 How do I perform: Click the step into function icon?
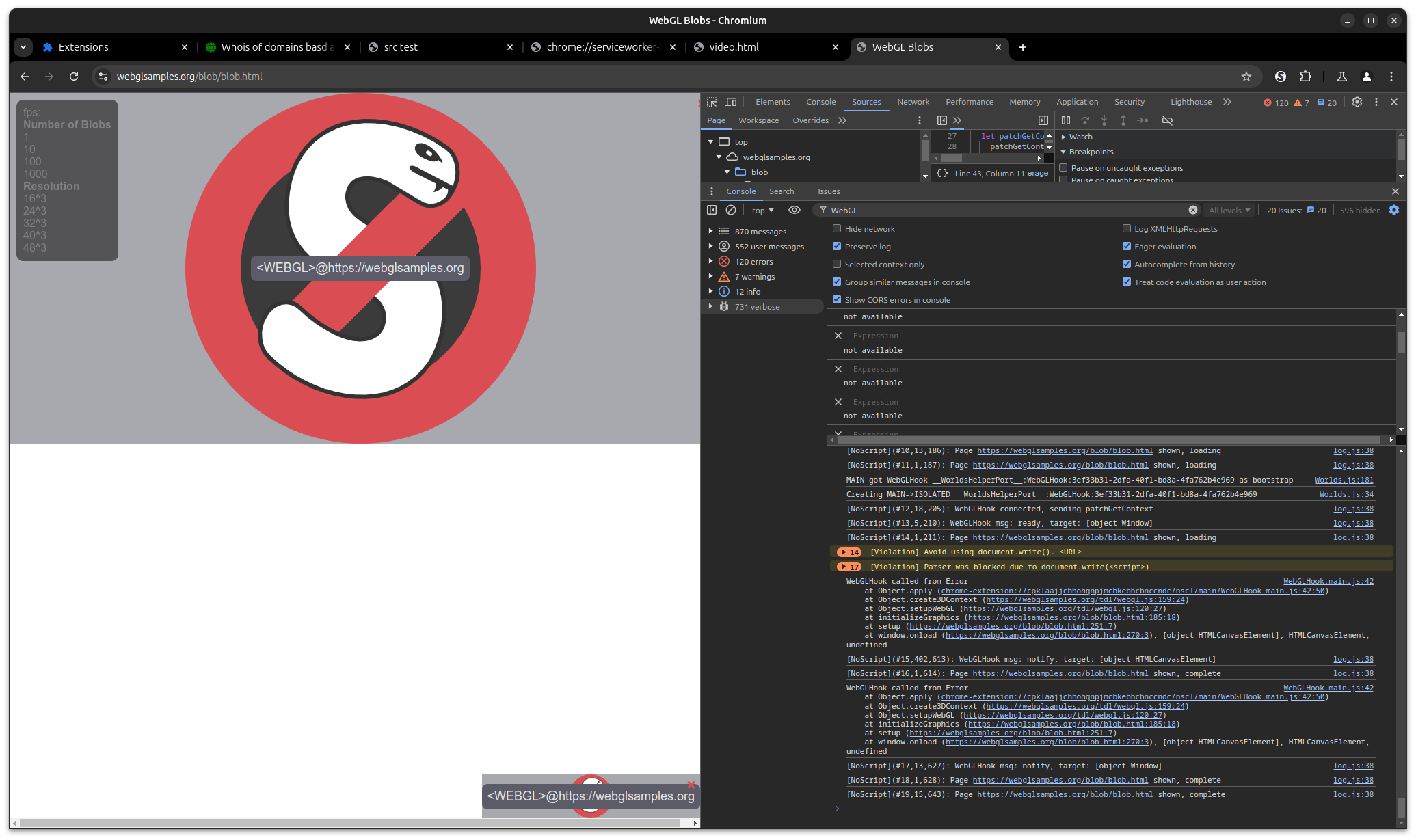[1104, 120]
